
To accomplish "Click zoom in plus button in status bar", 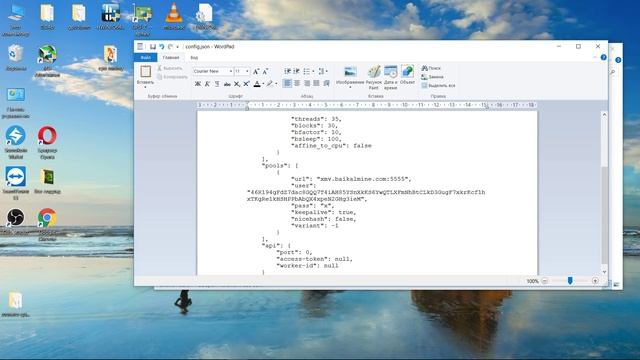I will tap(595, 281).
